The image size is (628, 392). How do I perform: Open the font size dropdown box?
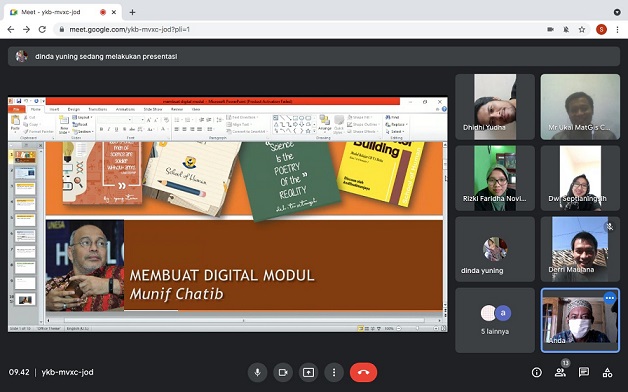pyautogui.click(x=139, y=120)
